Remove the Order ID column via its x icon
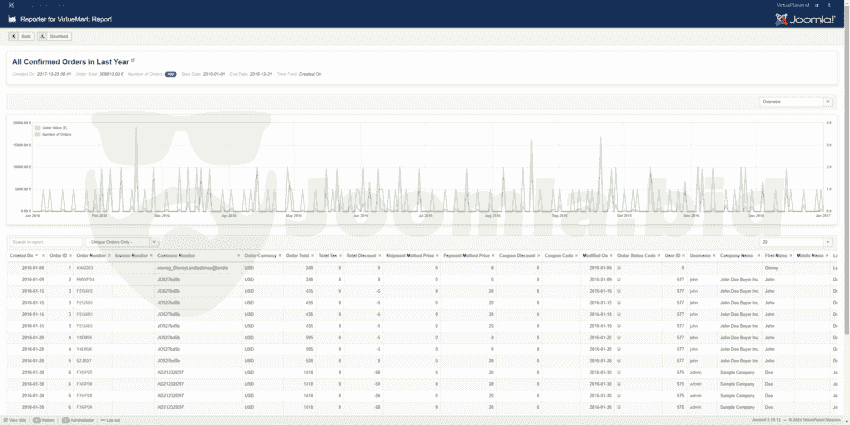850x425 pixels. point(72,256)
